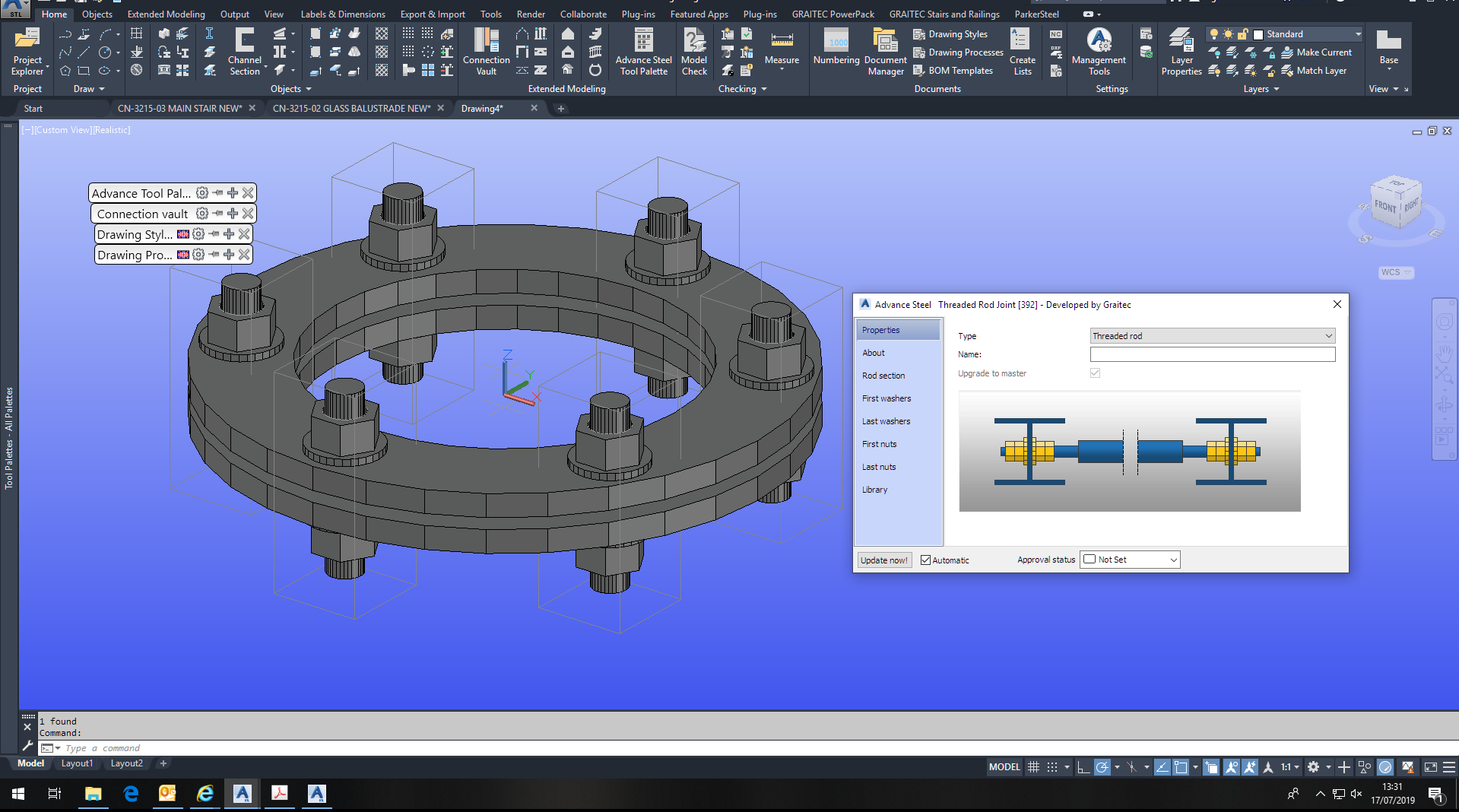
Task: Open Extended Modeling ribbon tab
Action: [166, 14]
